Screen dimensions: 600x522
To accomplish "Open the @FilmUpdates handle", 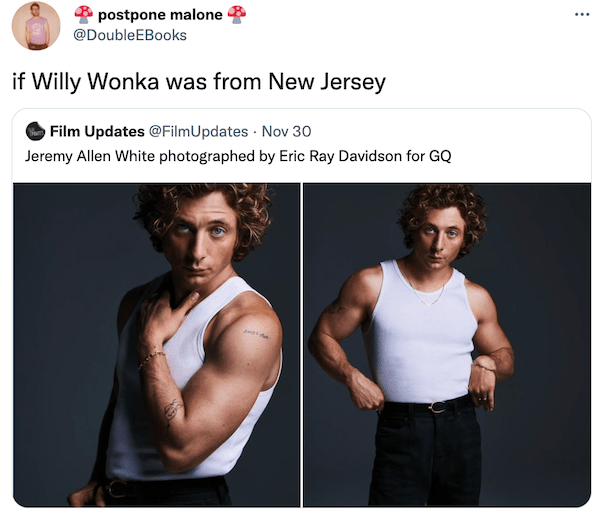I will 198,132.
